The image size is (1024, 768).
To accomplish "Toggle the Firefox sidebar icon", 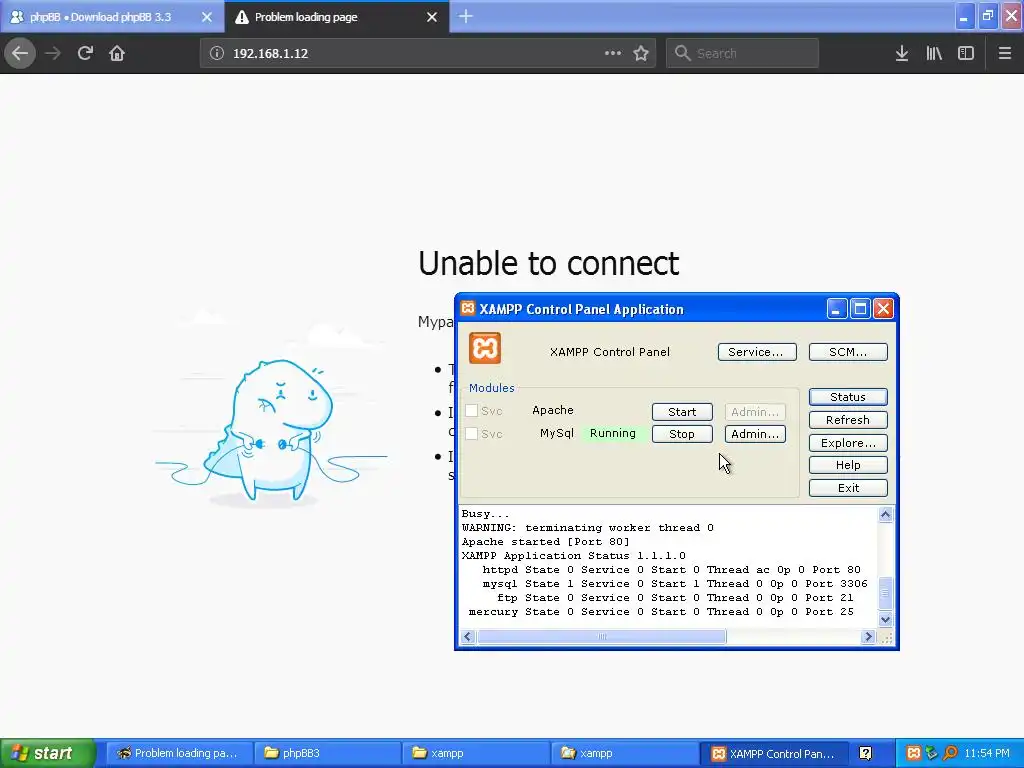I will [966, 54].
